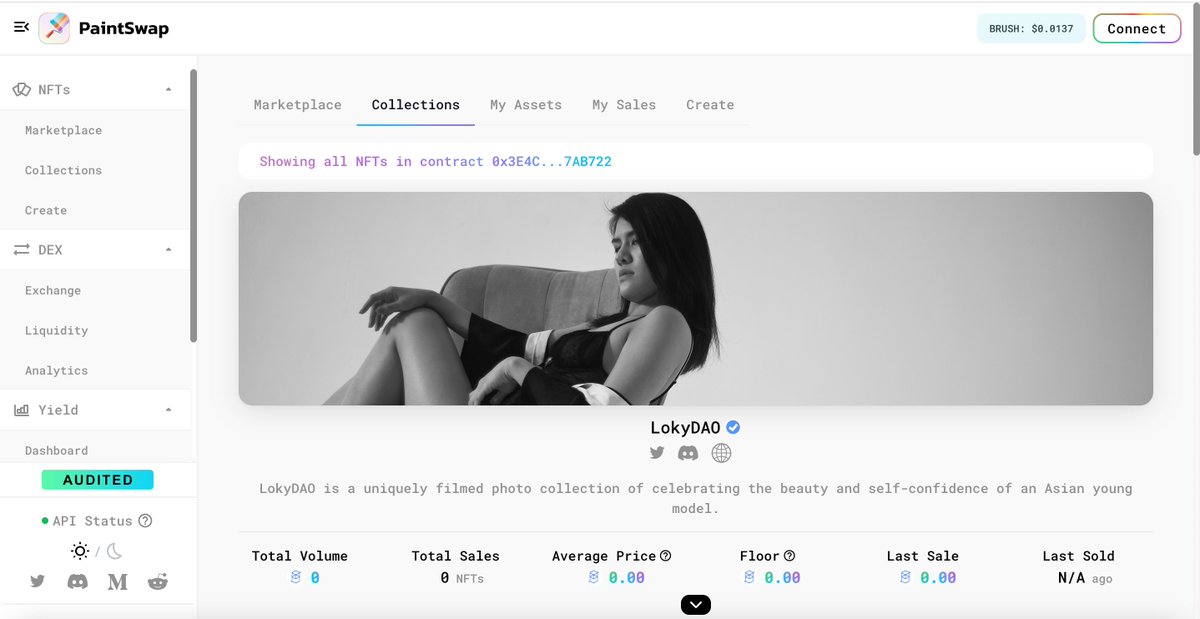Collapse the DEX section in sidebar

point(168,249)
